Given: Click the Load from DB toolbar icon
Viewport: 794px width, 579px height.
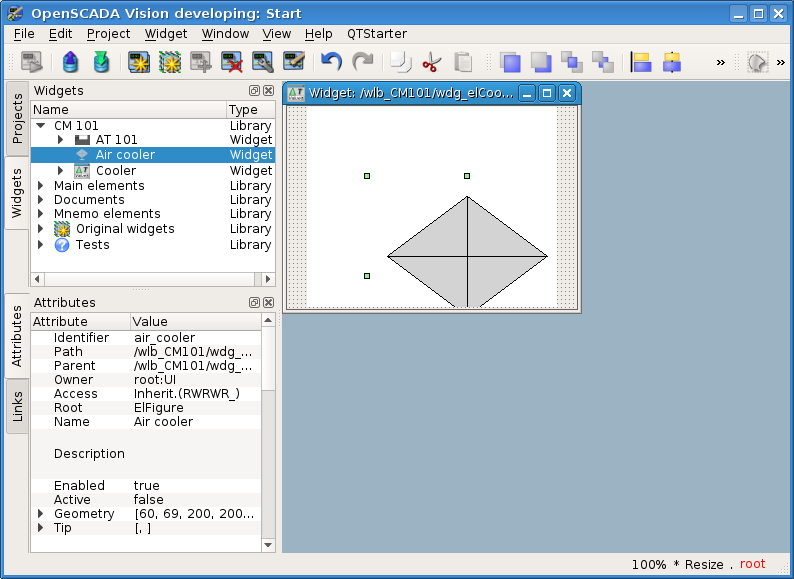Looking at the screenshot, I should [x=70, y=62].
